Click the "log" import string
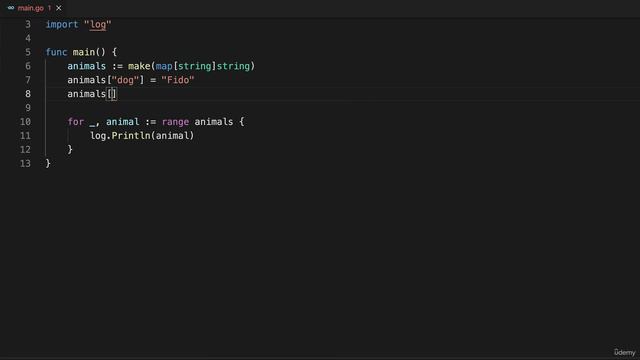 (98, 24)
